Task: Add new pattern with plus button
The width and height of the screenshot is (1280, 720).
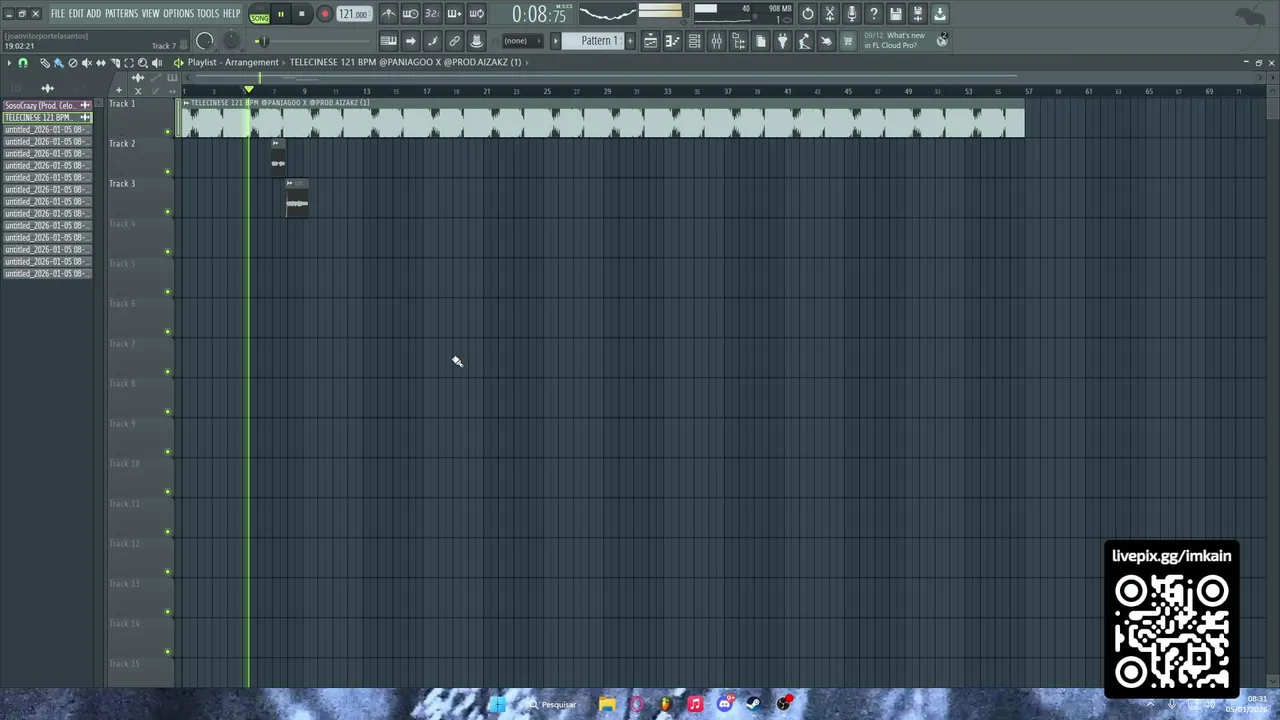Action: pos(630,41)
